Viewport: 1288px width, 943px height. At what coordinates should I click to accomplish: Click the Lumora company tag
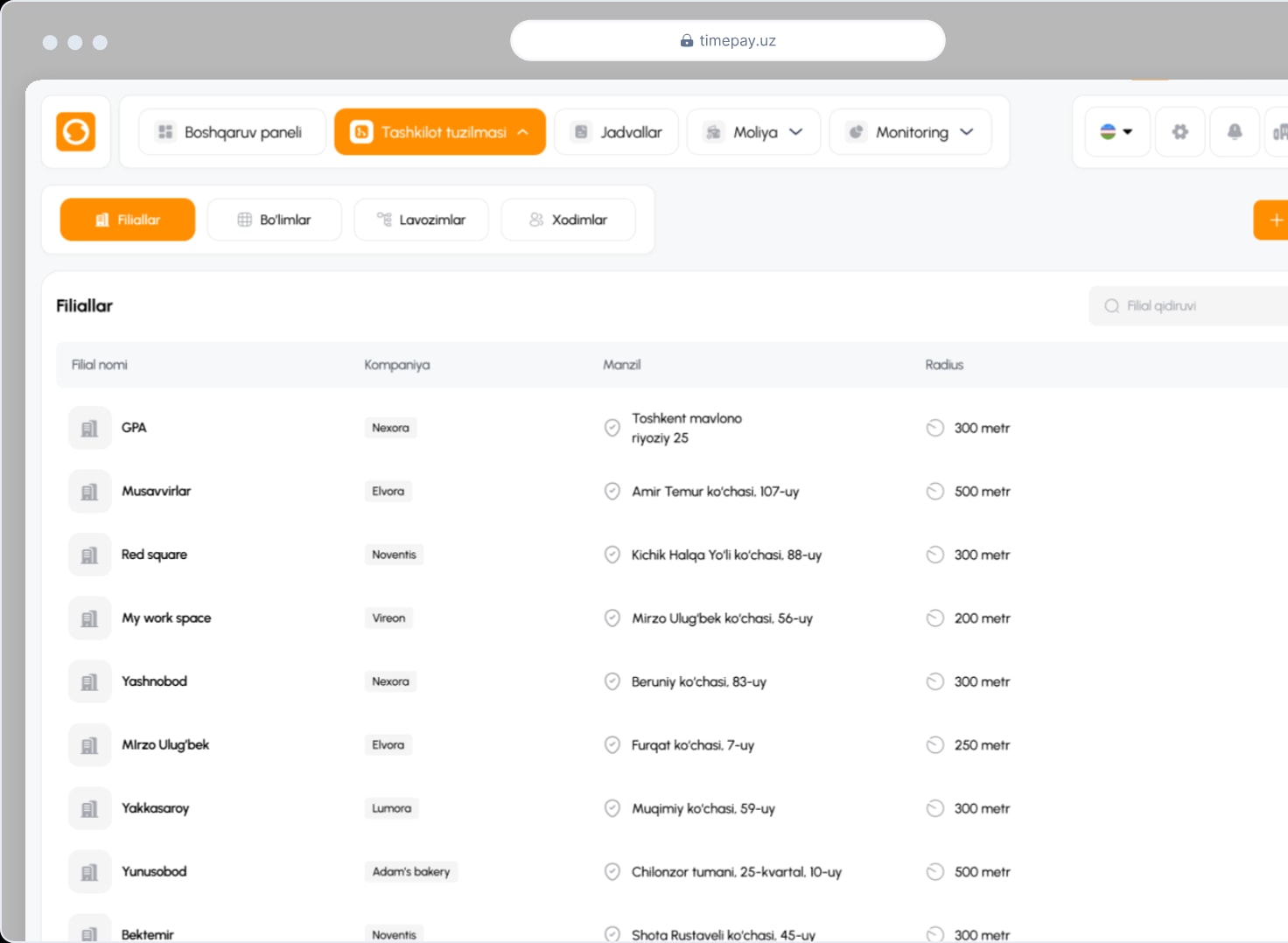(x=391, y=808)
